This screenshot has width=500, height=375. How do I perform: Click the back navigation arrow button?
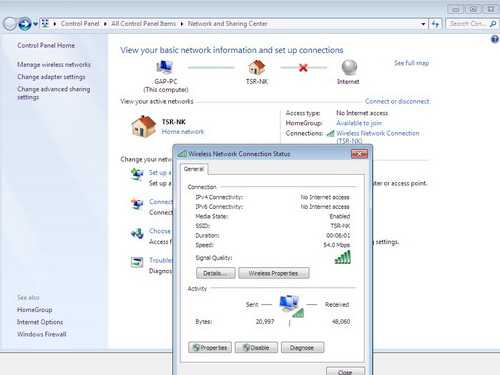10,24
